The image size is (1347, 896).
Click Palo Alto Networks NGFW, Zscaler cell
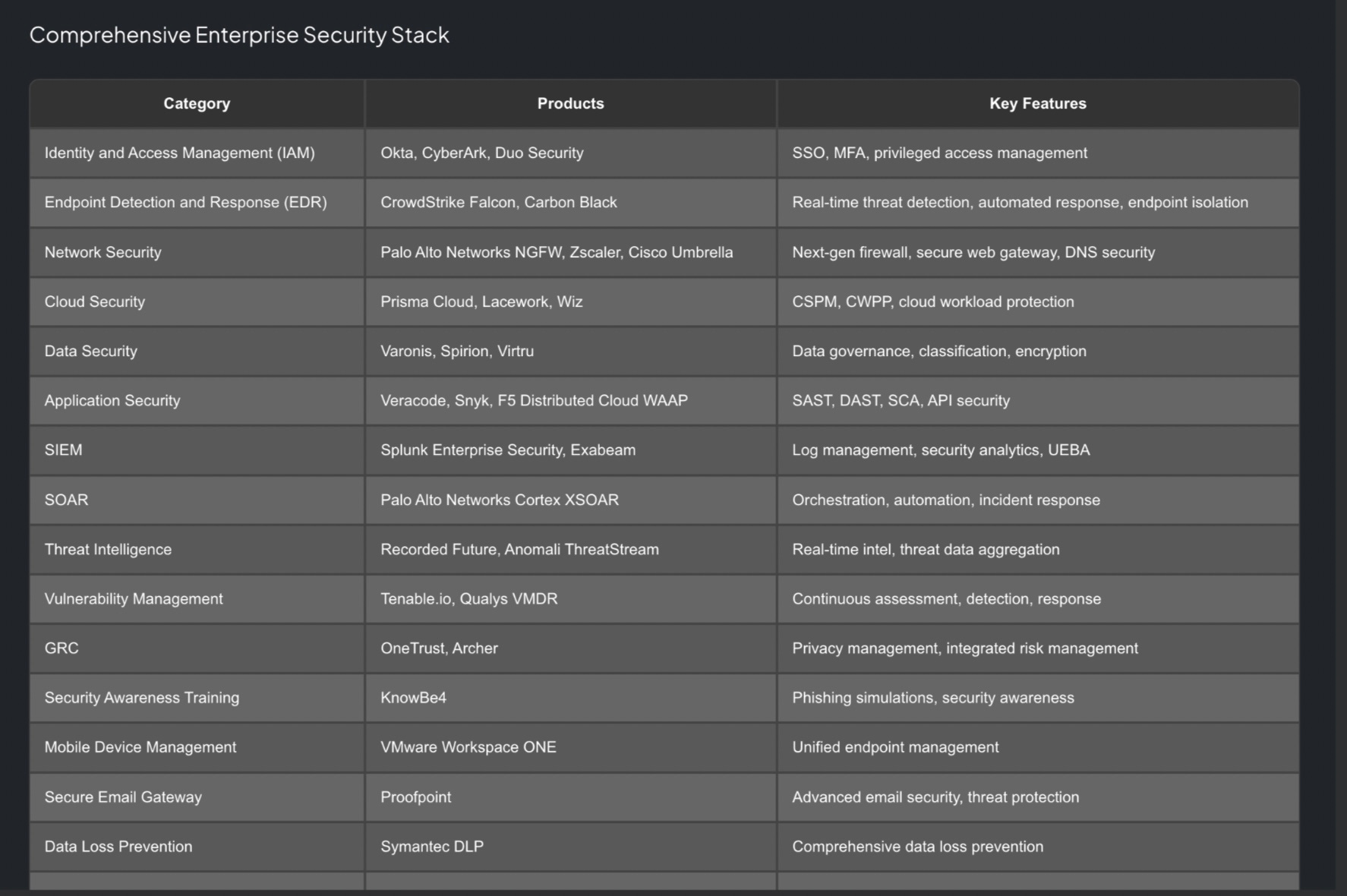571,252
